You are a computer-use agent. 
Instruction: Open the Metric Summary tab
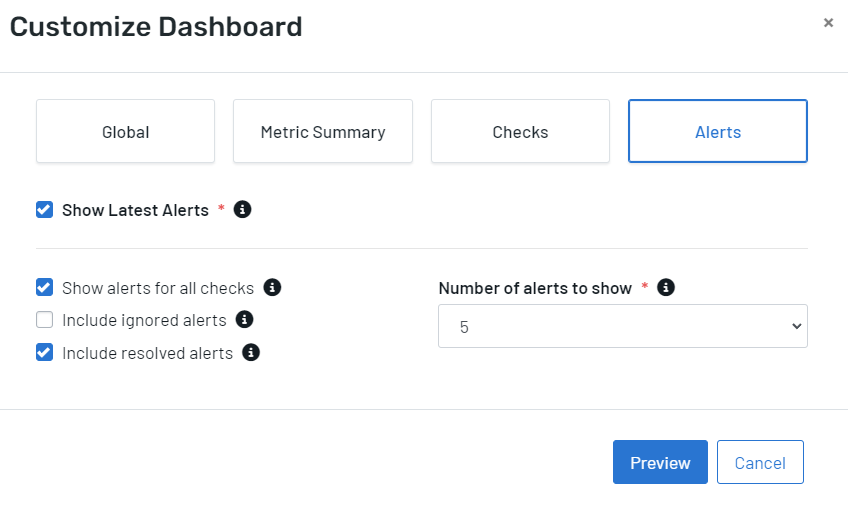323,131
